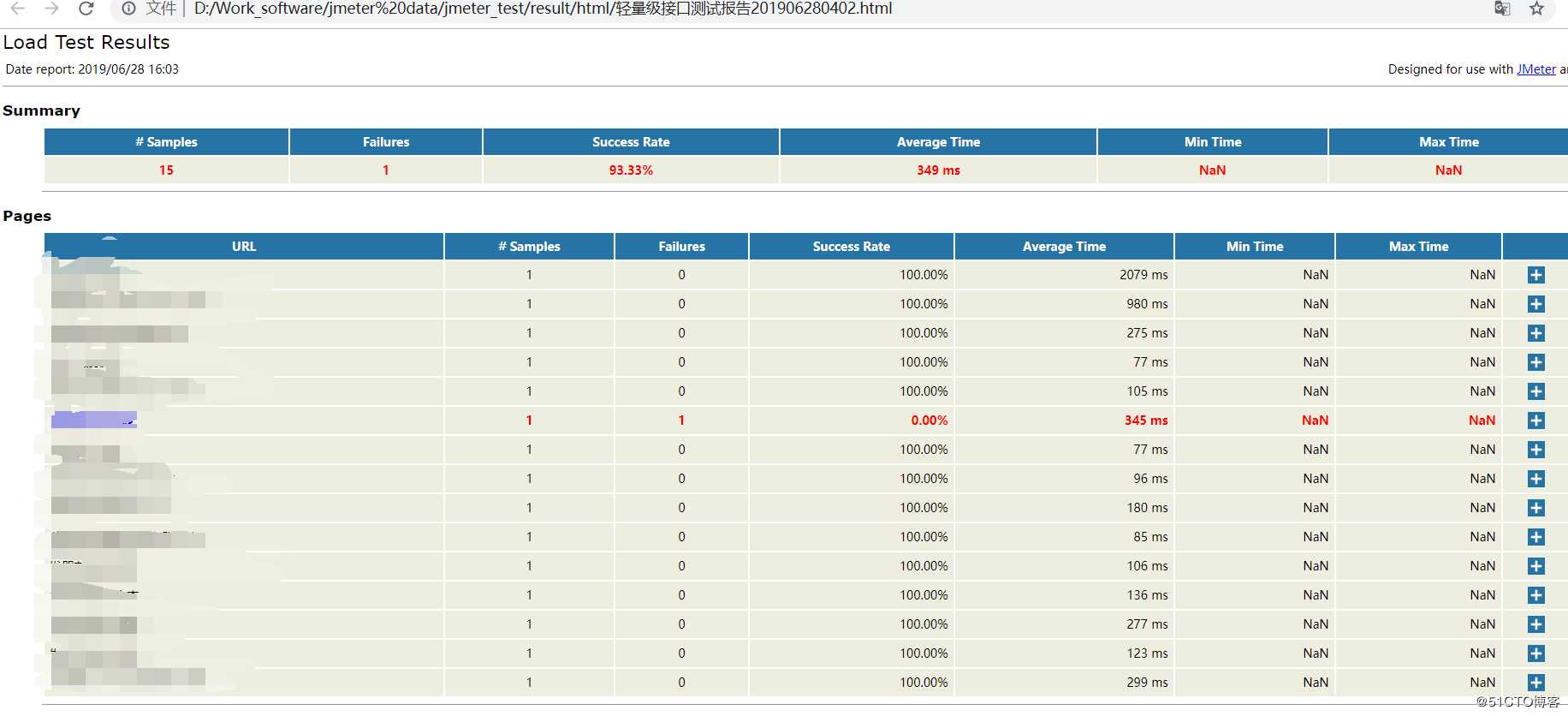Click the highlighted URL in the failed row

94,420
